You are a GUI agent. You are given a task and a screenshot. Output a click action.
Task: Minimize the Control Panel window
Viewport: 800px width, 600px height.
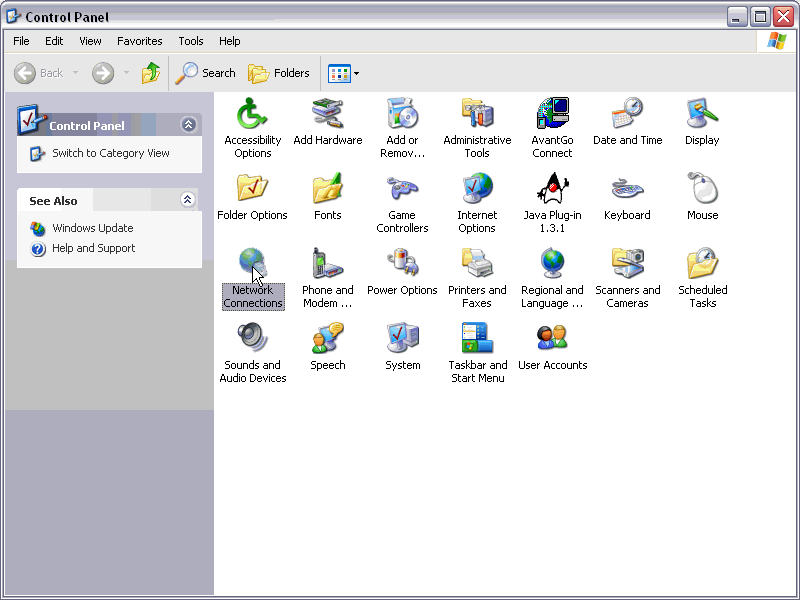(736, 17)
